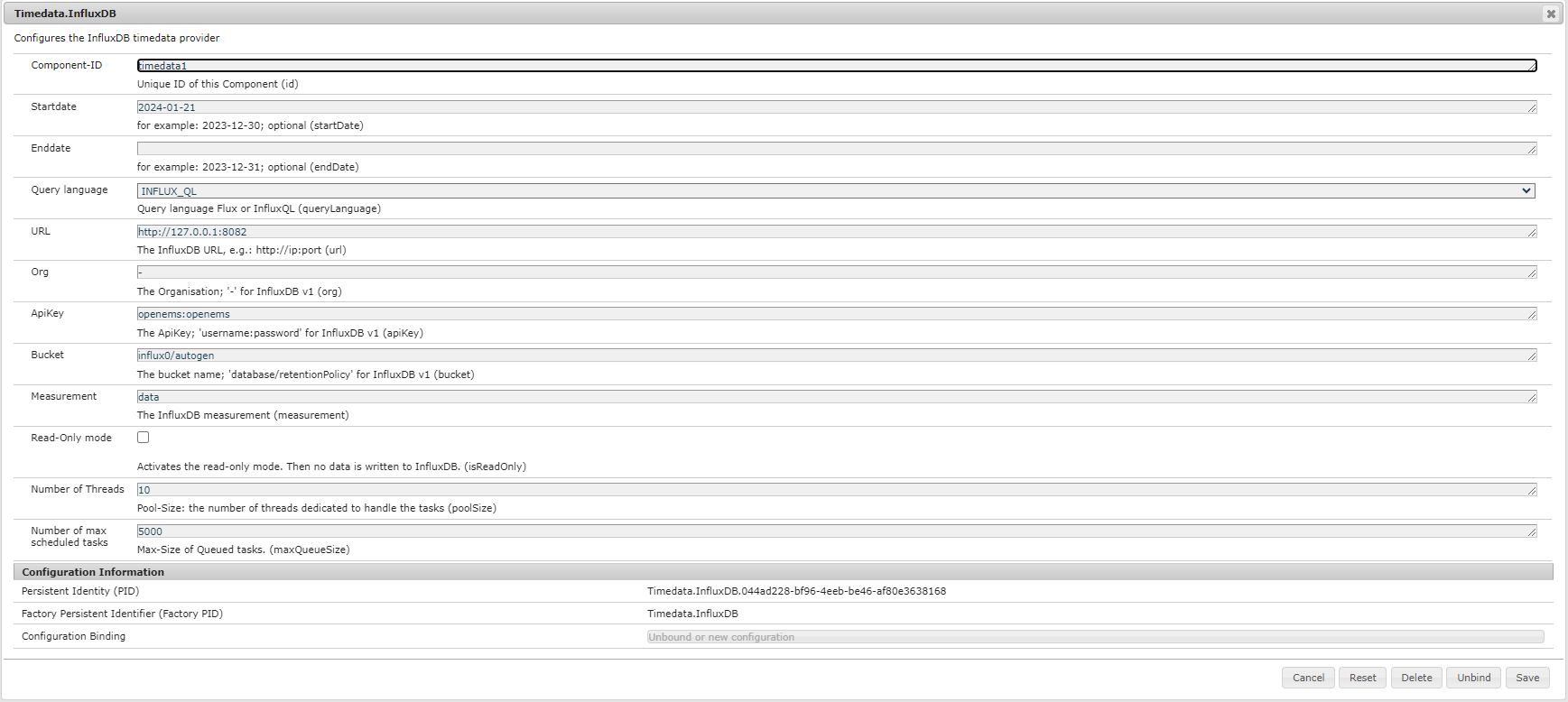This screenshot has height=702, width=1568.
Task: Focus the Component-ID field
Action: [x=837, y=66]
